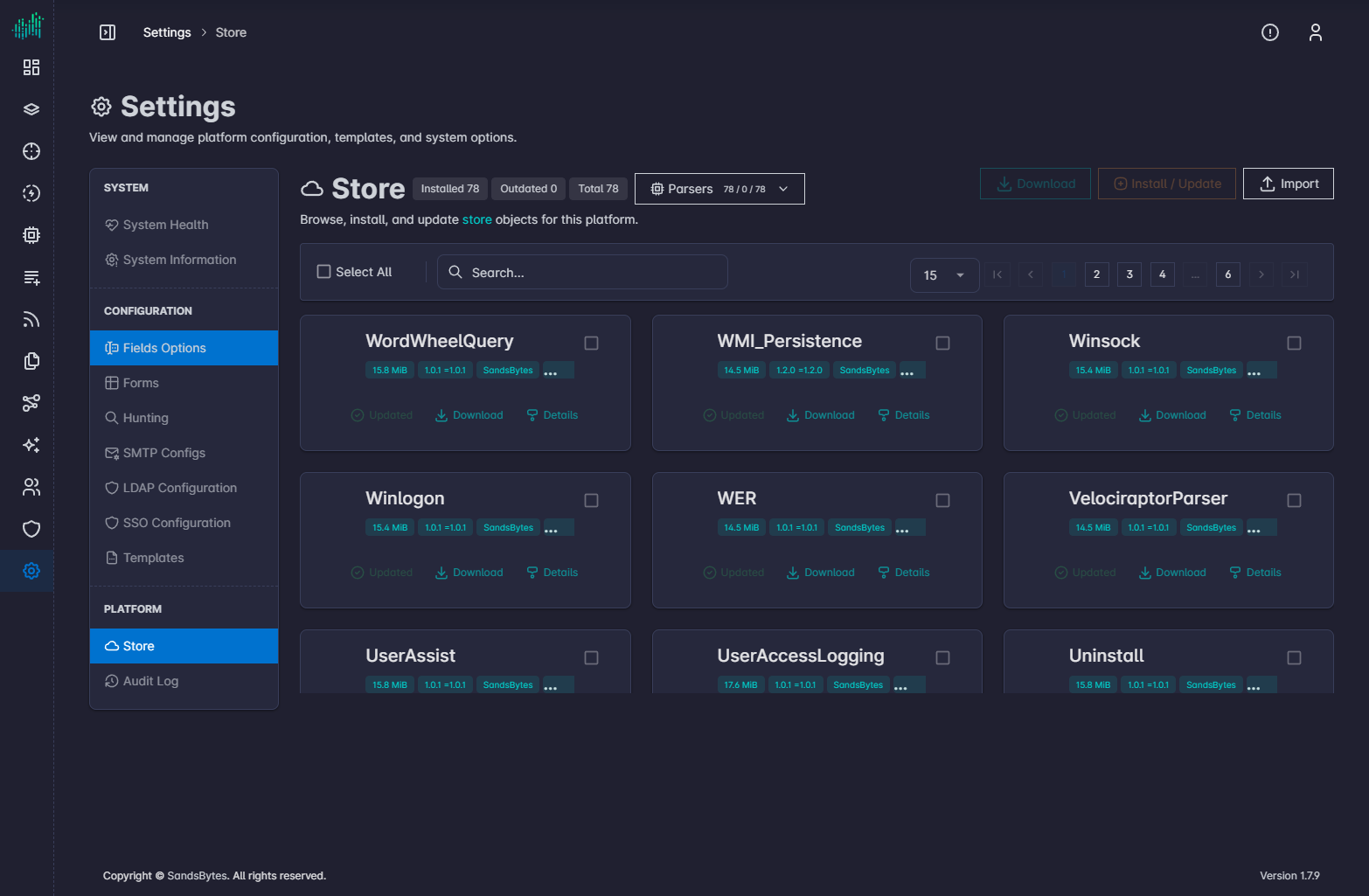Select the WMI_Persistence checkbox
This screenshot has height=896, width=1369.
942,343
